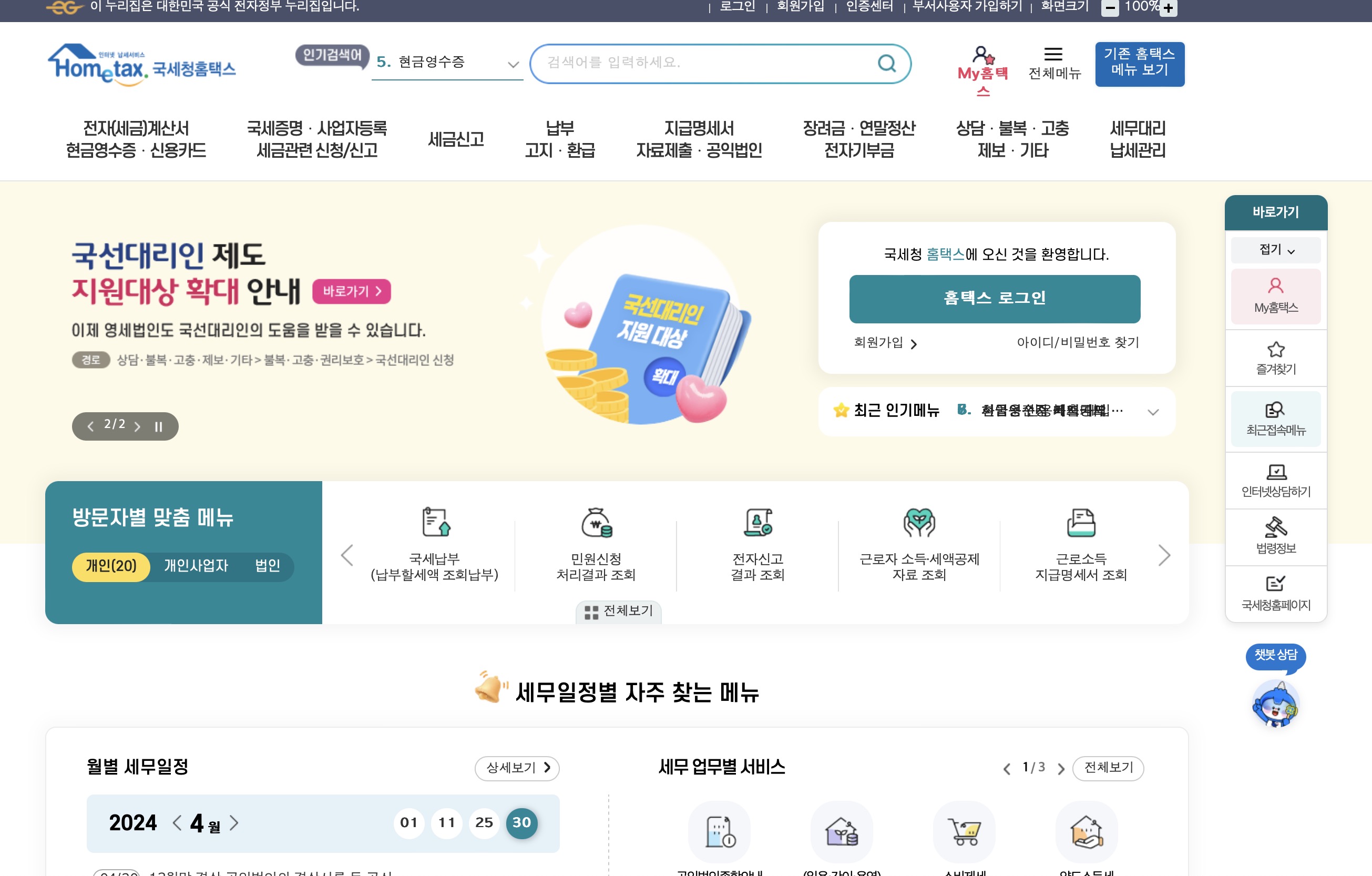Viewport: 1372px width, 876px height.
Task: Click the 즐겨찾기 star icon in sidebar
Action: tap(1275, 349)
